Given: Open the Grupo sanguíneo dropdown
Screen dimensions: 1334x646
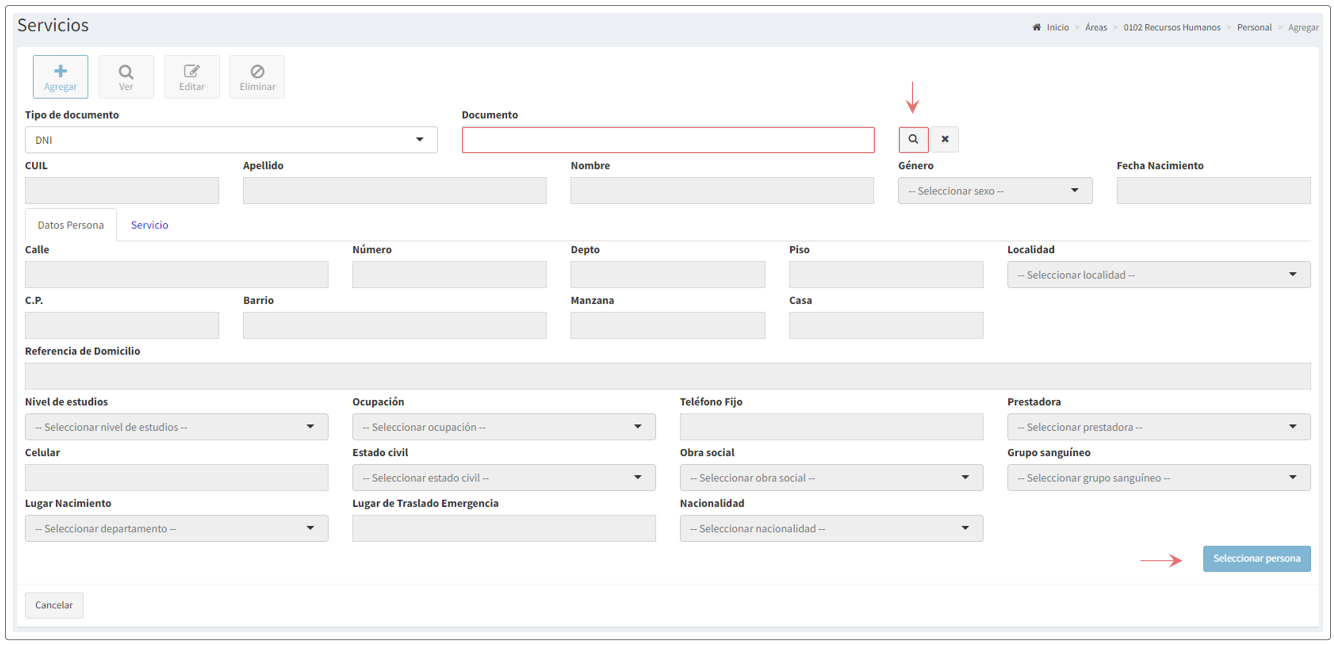Looking at the screenshot, I should 1159,478.
